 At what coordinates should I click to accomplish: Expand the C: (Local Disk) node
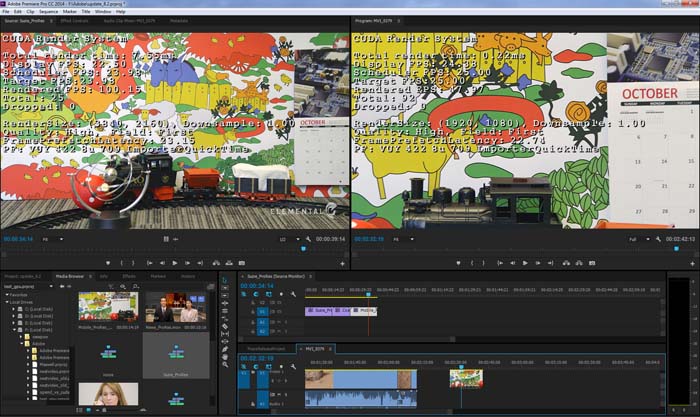click(x=14, y=309)
